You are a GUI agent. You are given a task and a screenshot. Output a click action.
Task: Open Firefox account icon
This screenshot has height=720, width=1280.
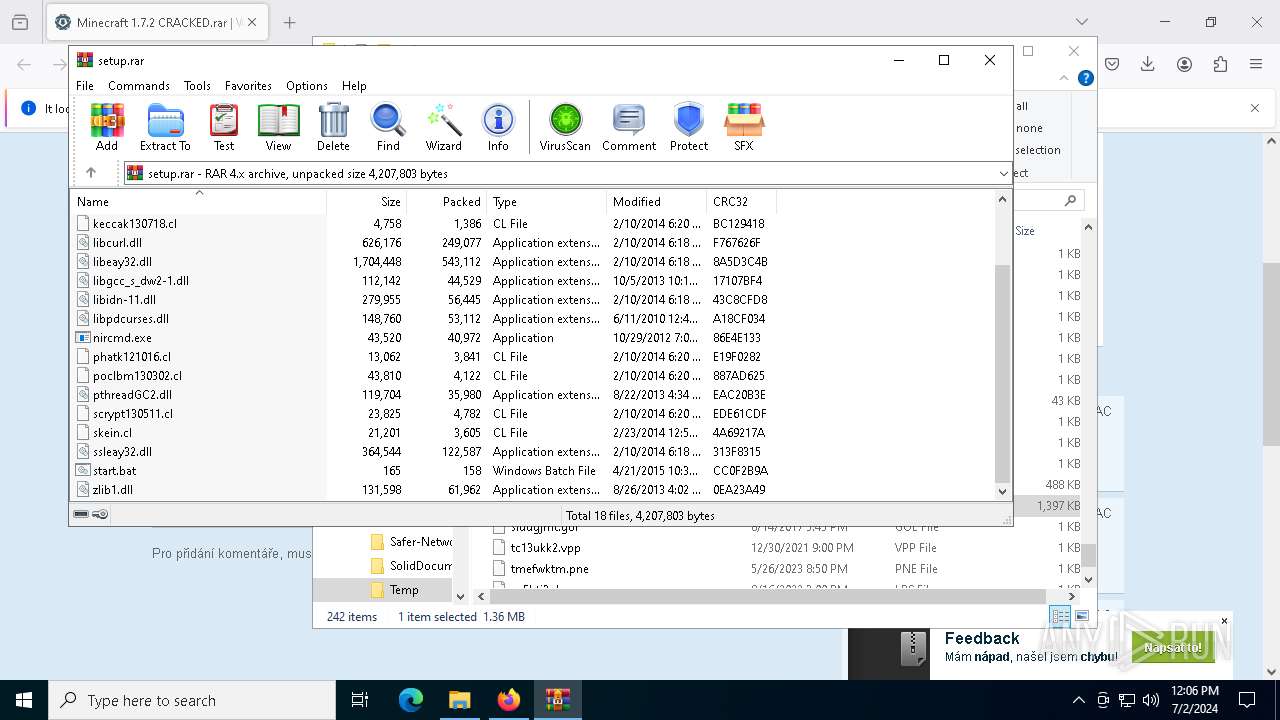pos(1184,64)
